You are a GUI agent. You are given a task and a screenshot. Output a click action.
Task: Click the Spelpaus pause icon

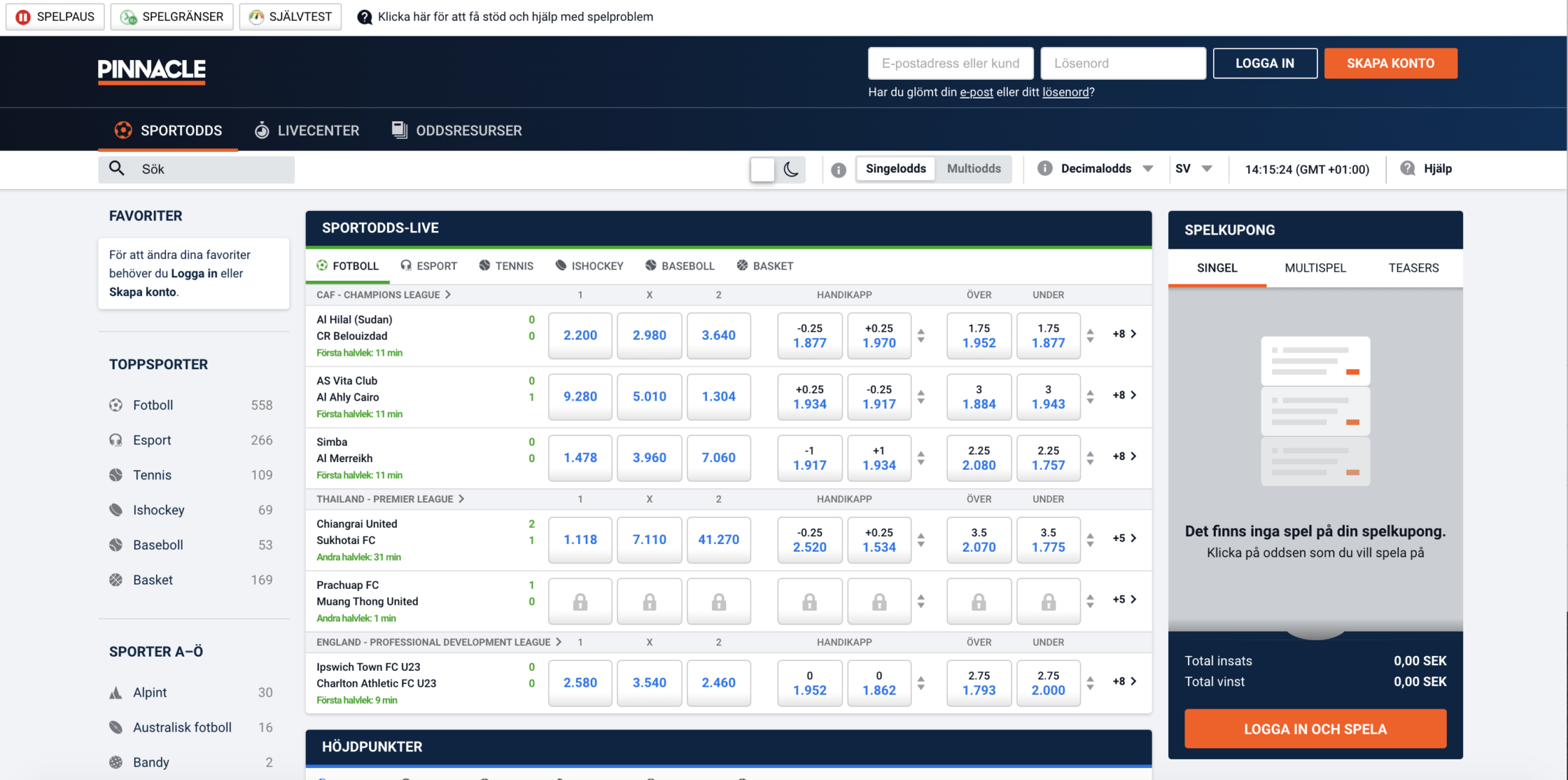[23, 16]
